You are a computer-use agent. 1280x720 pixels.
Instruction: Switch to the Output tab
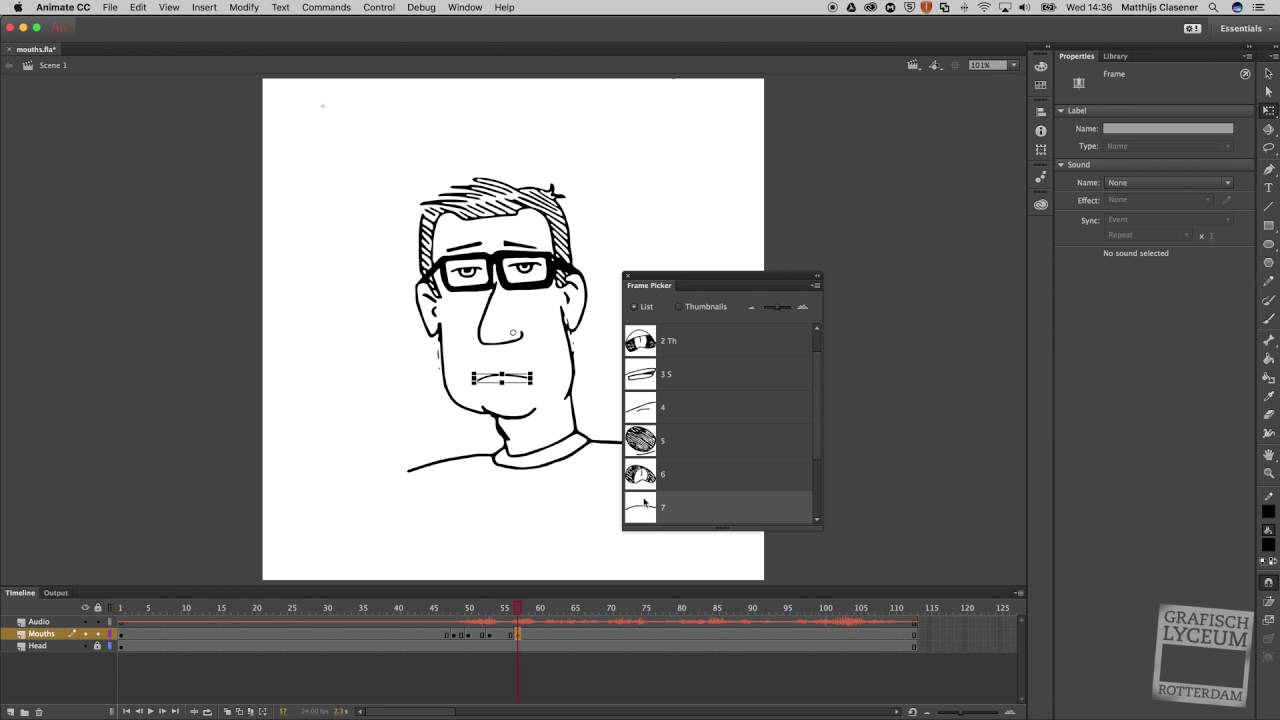tap(56, 593)
